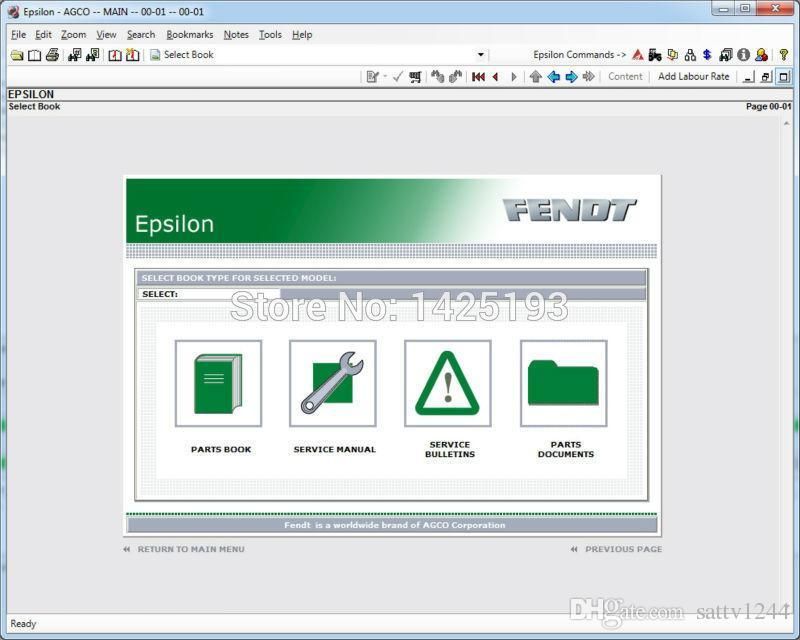Click the inner document restore button
The image size is (800, 640).
pos(766,77)
